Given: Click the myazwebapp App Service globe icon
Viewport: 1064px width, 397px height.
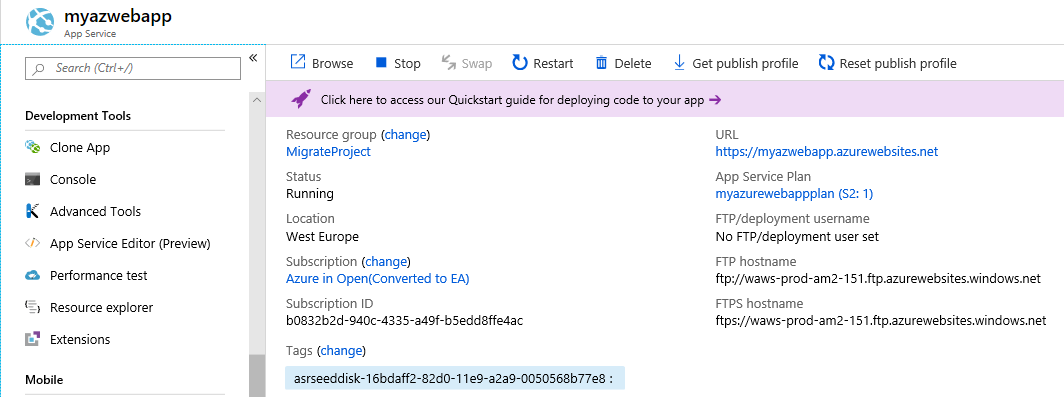Looking at the screenshot, I should point(40,21).
